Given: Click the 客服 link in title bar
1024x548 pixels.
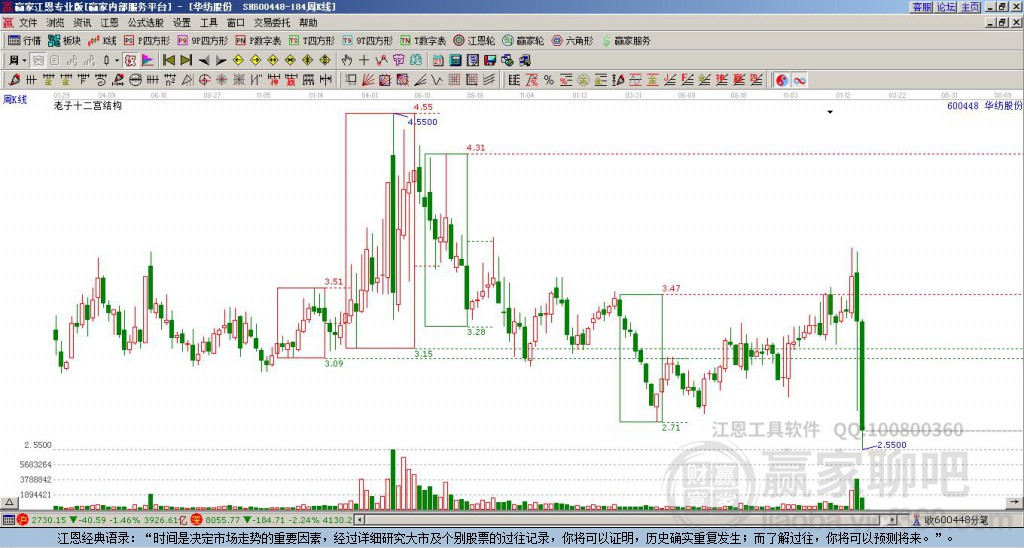Looking at the screenshot, I should click(921, 7).
